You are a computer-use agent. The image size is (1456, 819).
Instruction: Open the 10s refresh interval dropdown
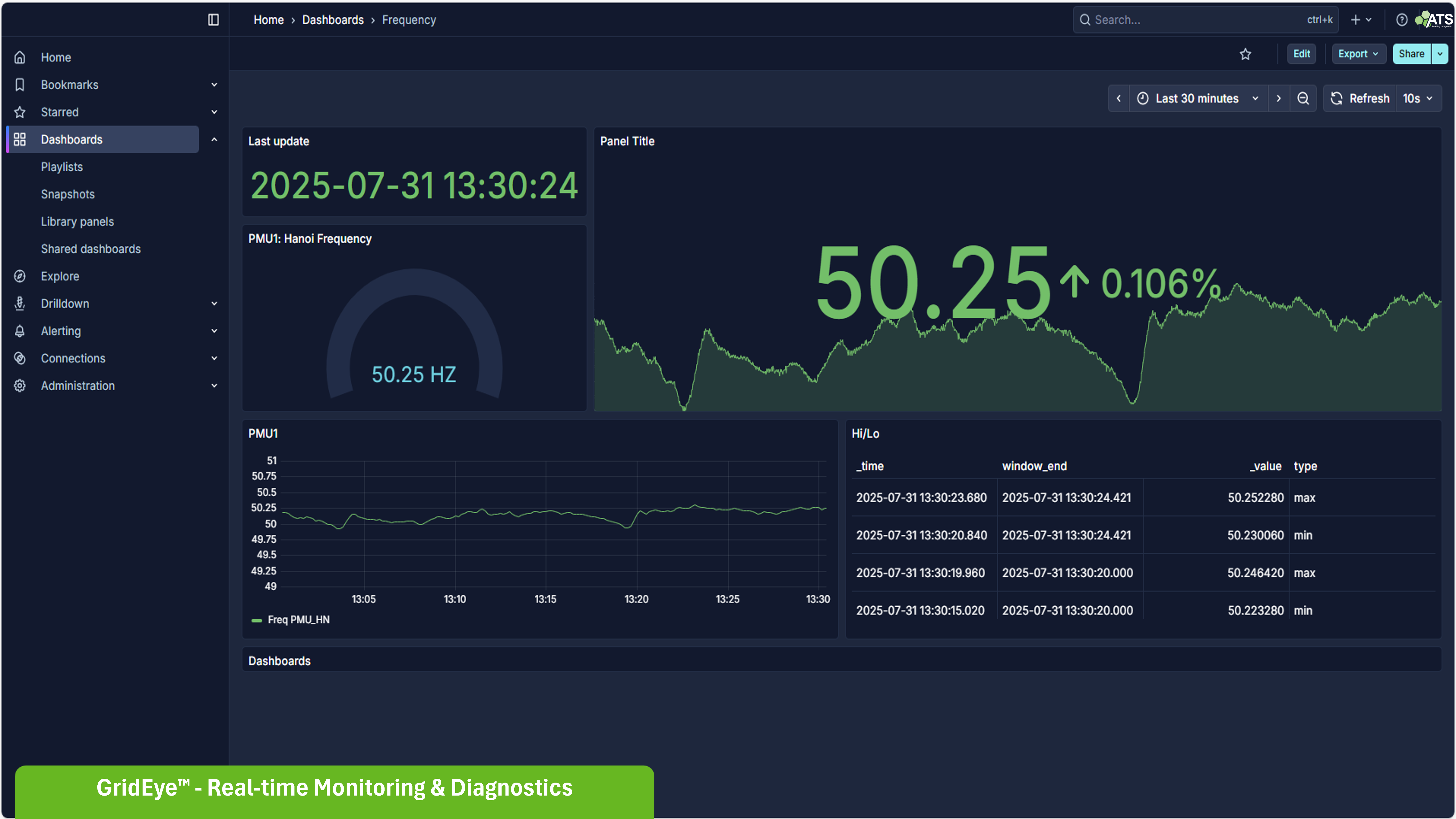point(1418,98)
